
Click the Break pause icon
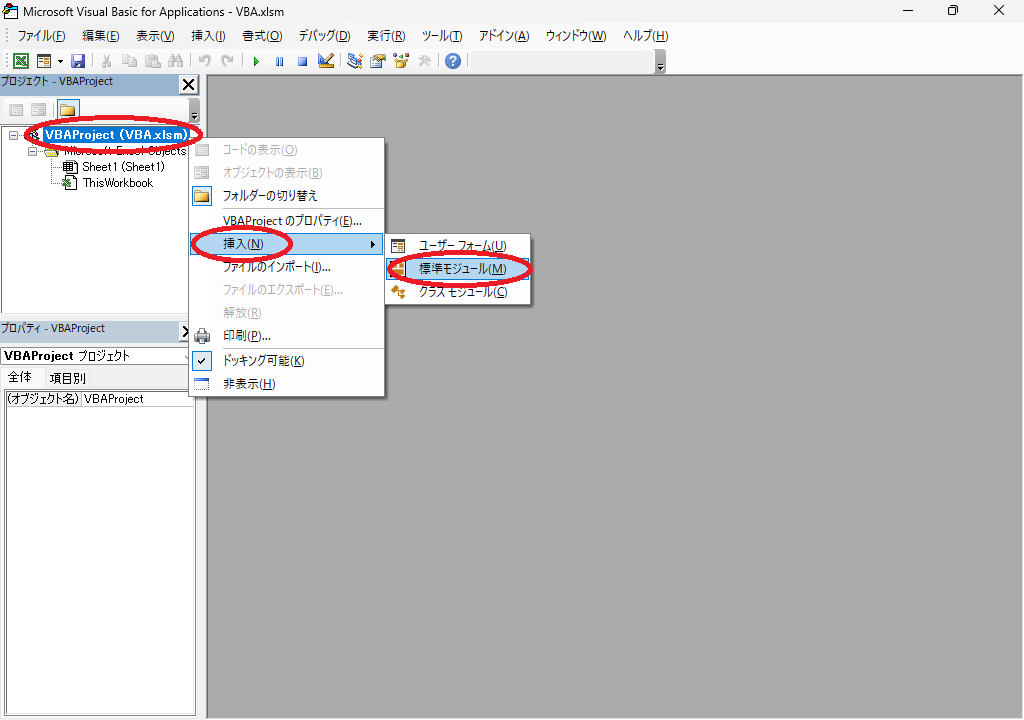[280, 61]
